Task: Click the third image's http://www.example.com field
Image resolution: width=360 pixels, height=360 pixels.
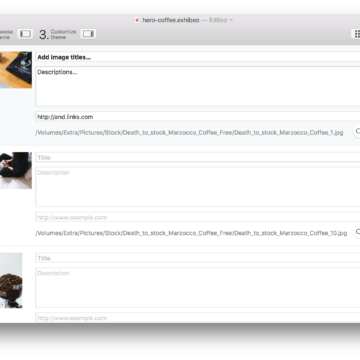Action: click(198, 318)
